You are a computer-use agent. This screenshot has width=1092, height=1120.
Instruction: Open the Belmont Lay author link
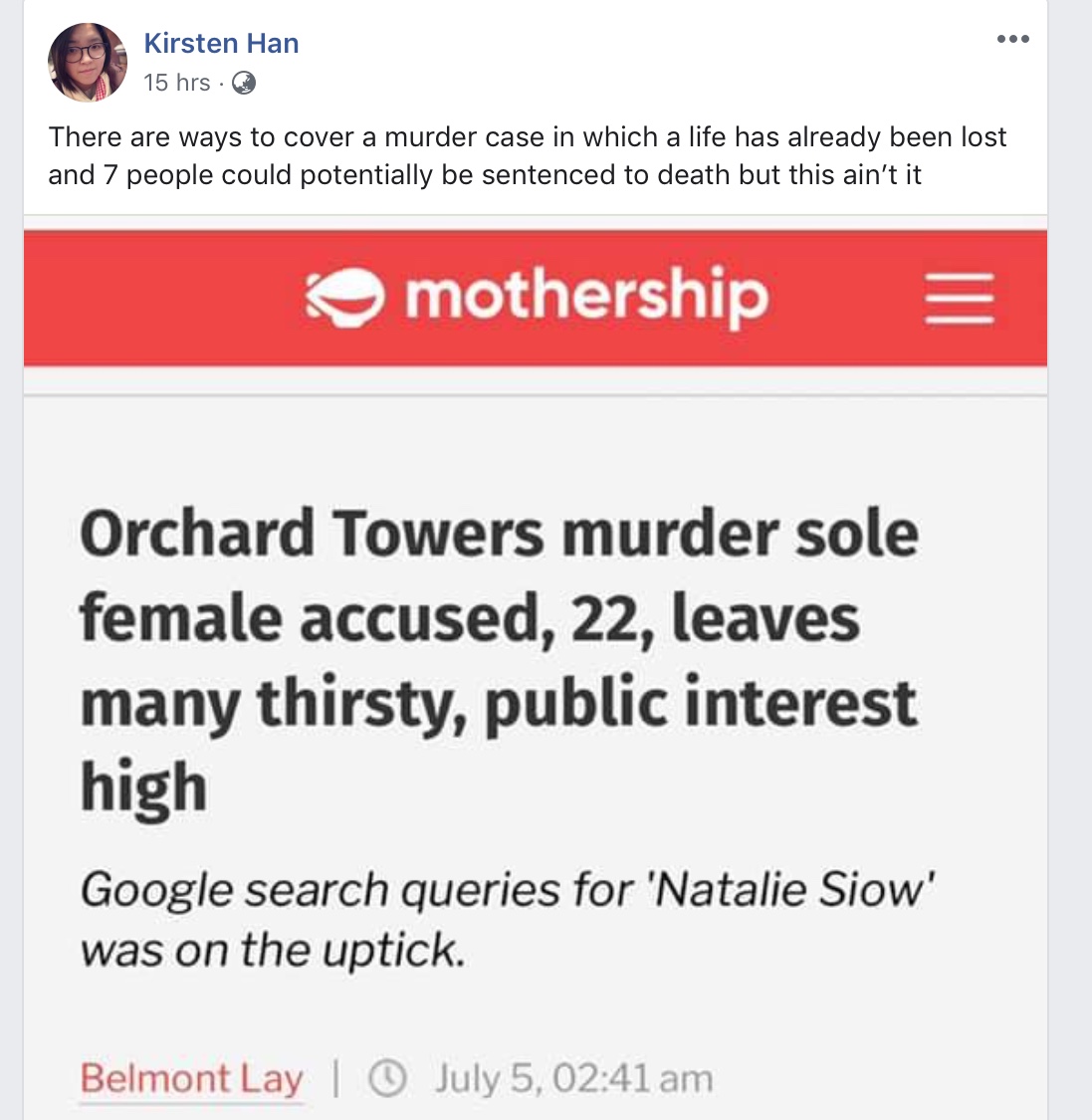[x=192, y=1078]
